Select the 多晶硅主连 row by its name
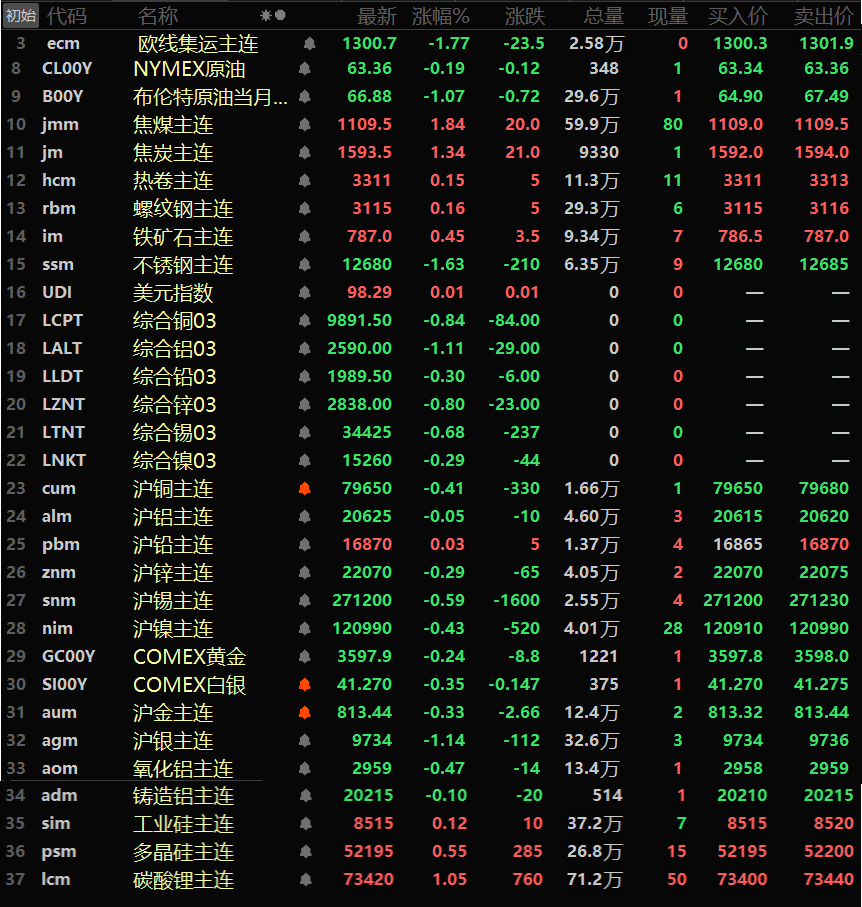Image resolution: width=862 pixels, height=907 pixels. [183, 852]
